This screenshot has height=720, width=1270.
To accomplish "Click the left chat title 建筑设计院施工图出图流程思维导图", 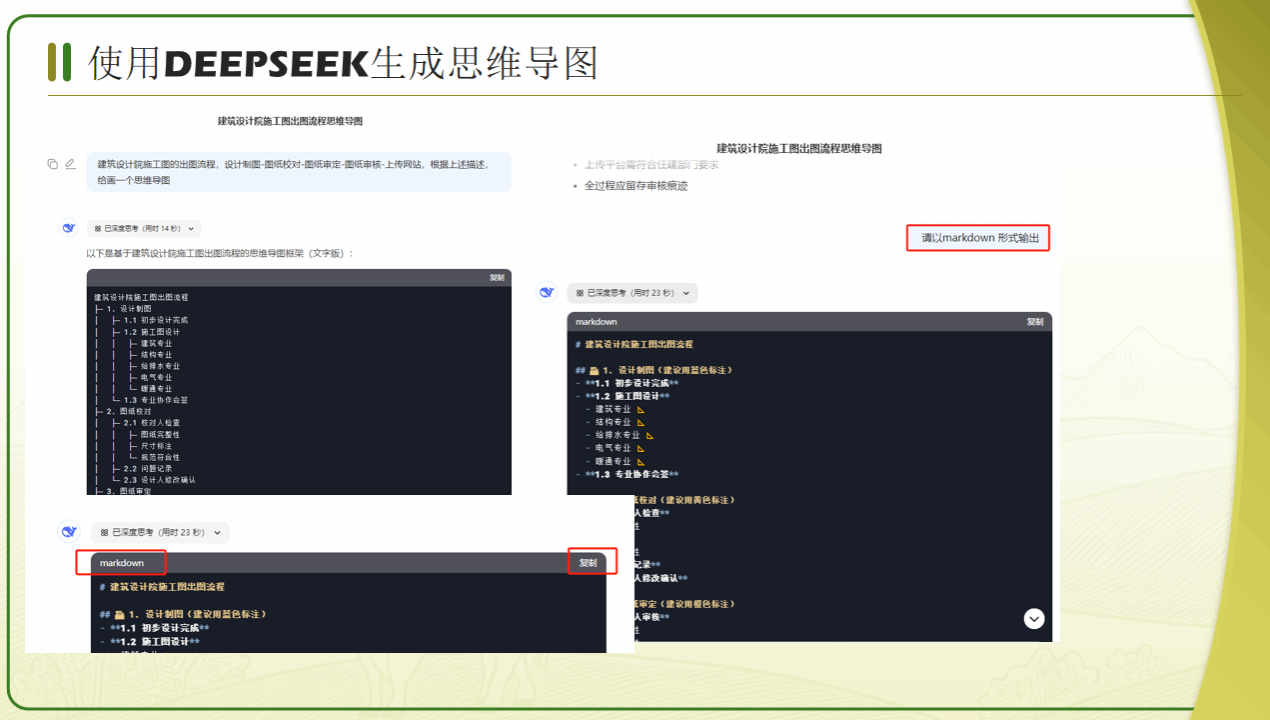I will pos(290,121).
